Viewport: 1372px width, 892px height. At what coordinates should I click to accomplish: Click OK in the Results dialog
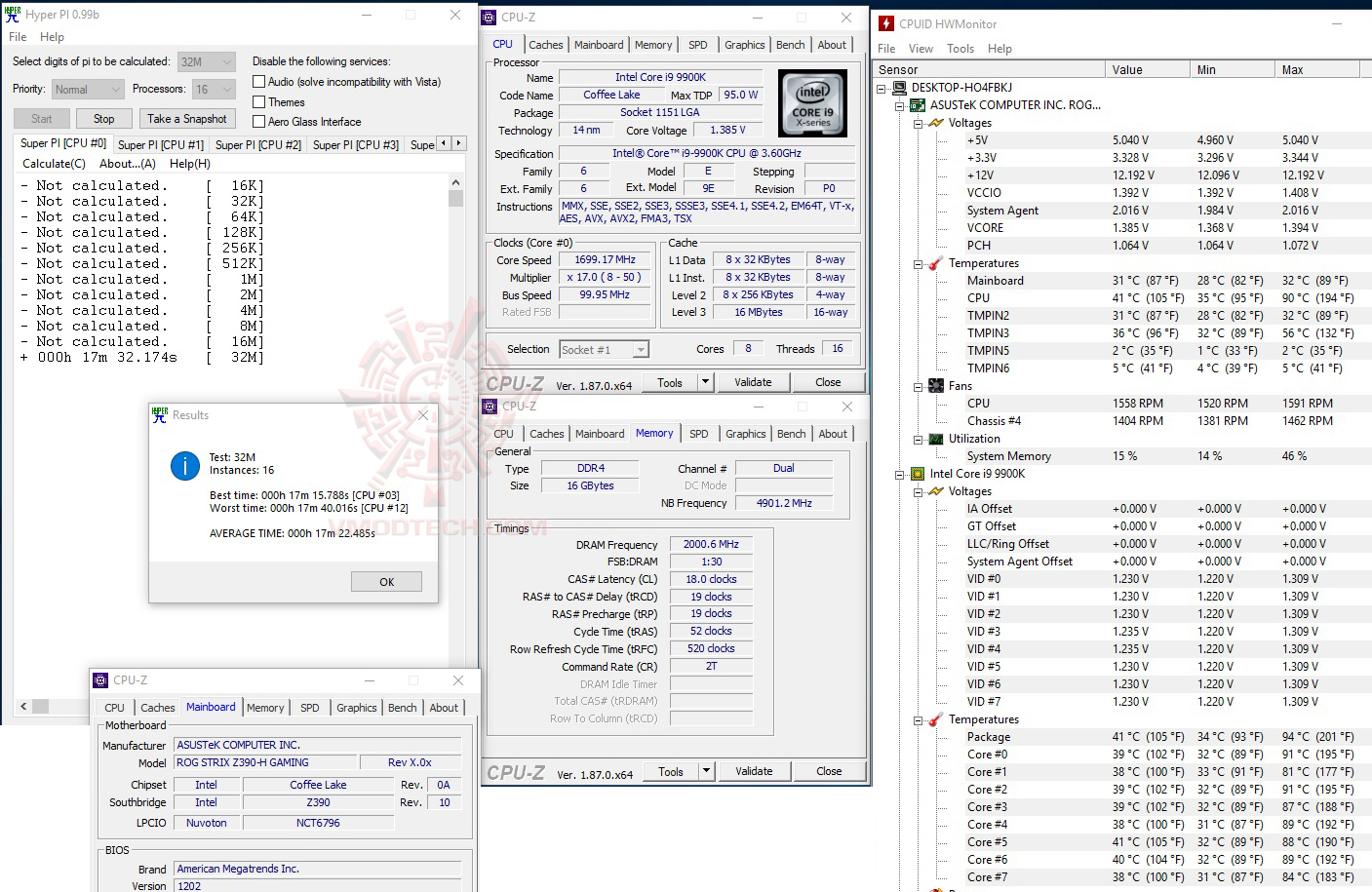pos(386,581)
